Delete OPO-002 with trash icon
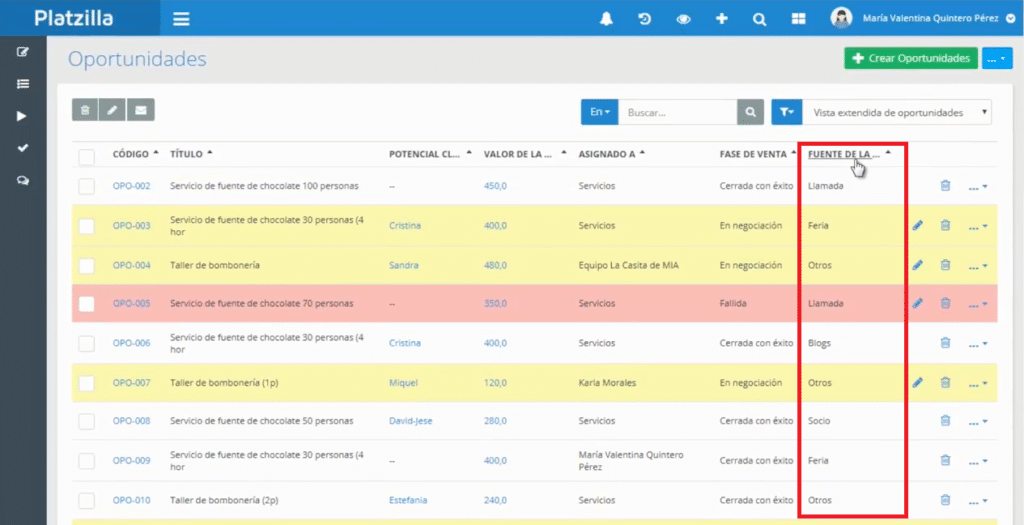Image resolution: width=1024 pixels, height=525 pixels. pos(945,185)
